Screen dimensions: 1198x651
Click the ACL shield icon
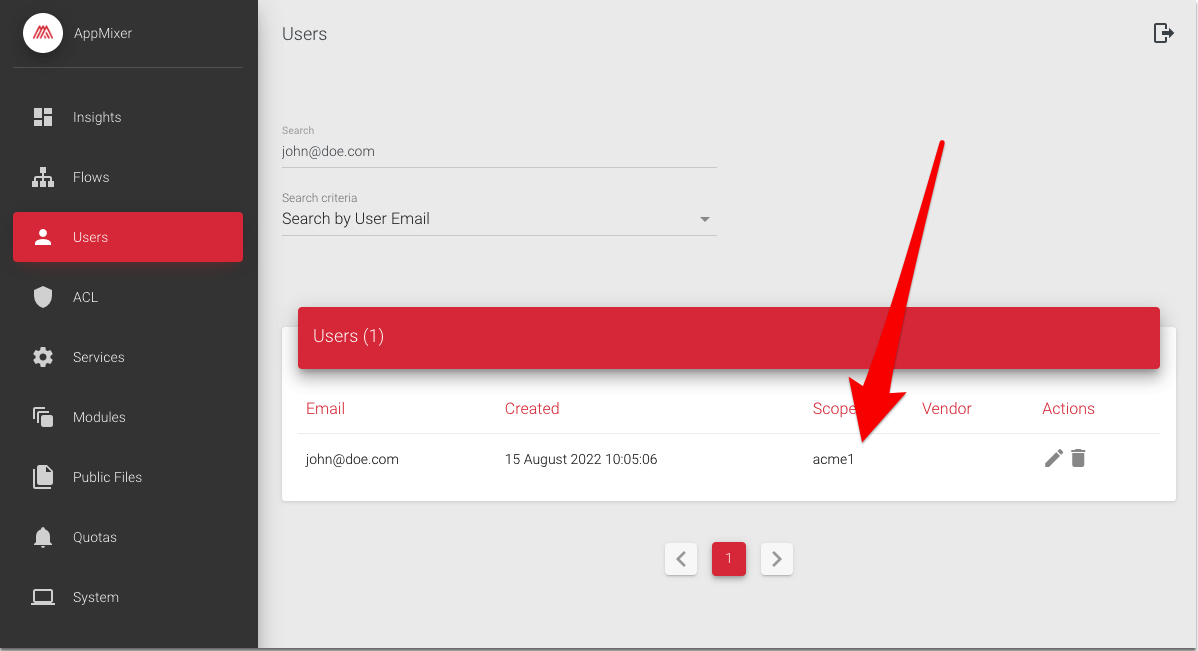pos(43,297)
